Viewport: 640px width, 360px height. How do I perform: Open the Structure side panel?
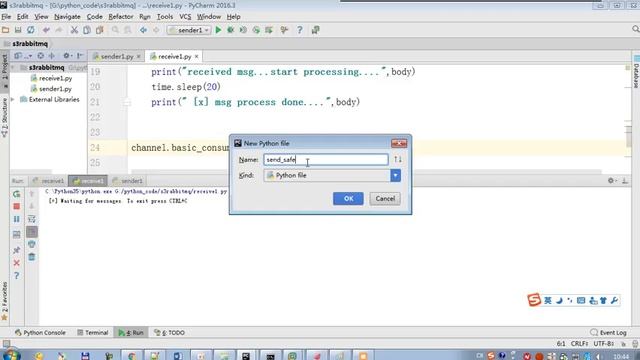(4, 118)
